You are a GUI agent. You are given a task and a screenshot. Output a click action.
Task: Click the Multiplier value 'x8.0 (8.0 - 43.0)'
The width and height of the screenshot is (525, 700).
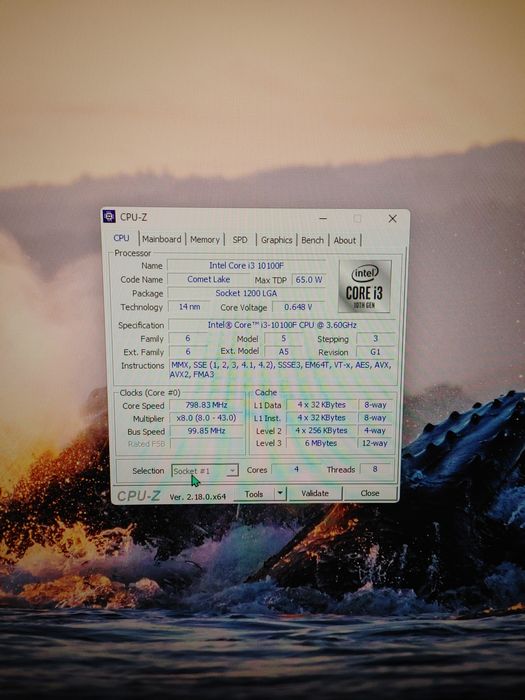(x=206, y=418)
